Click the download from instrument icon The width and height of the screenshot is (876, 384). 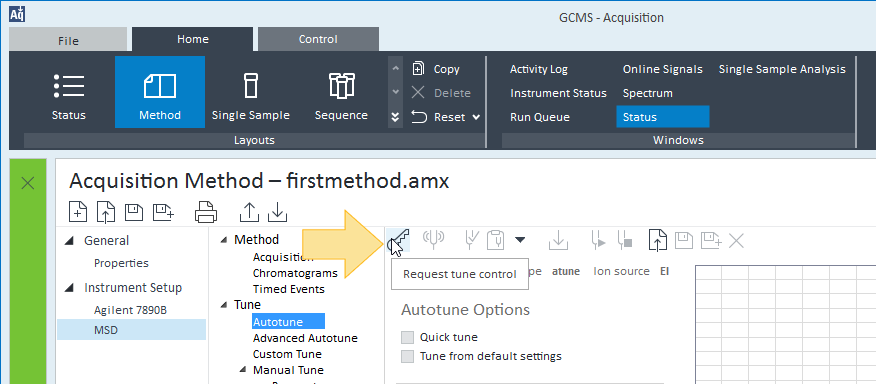tap(278, 212)
